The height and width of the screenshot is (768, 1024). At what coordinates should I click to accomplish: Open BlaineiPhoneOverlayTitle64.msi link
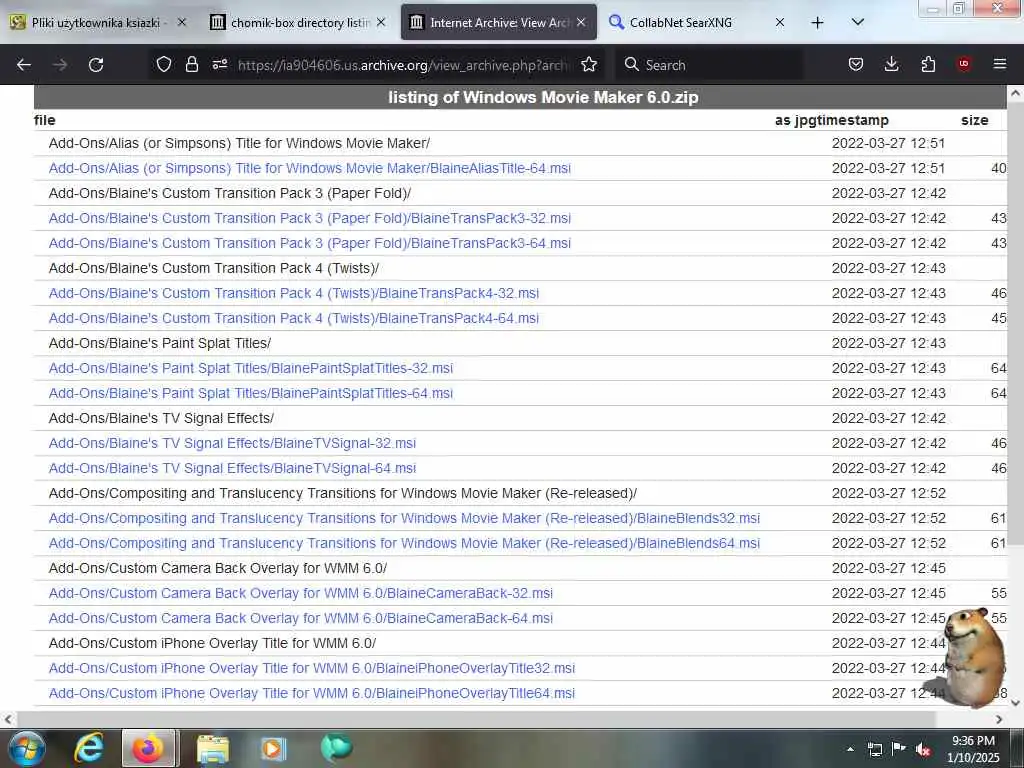point(312,694)
